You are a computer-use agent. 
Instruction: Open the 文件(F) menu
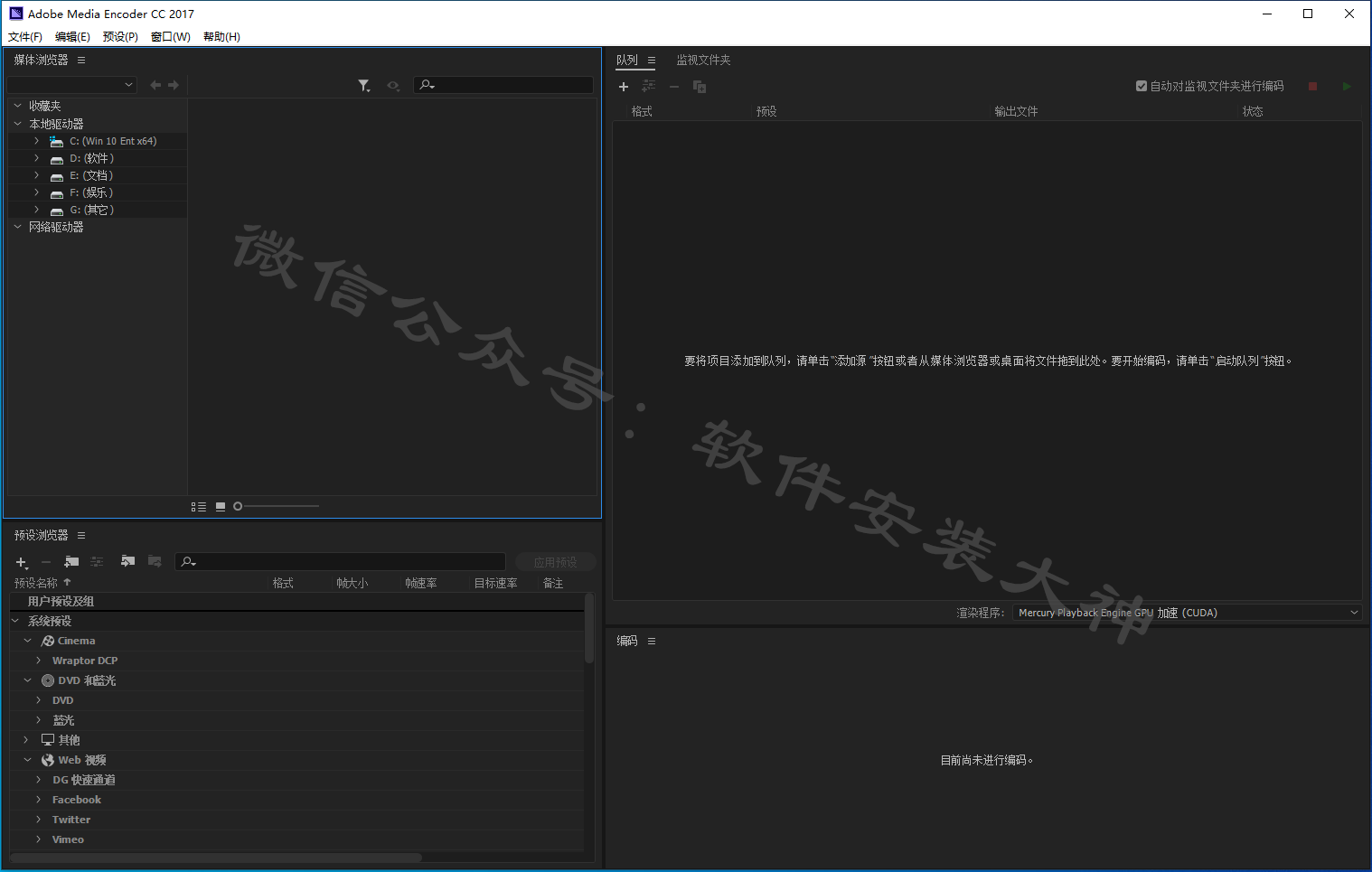click(x=25, y=37)
